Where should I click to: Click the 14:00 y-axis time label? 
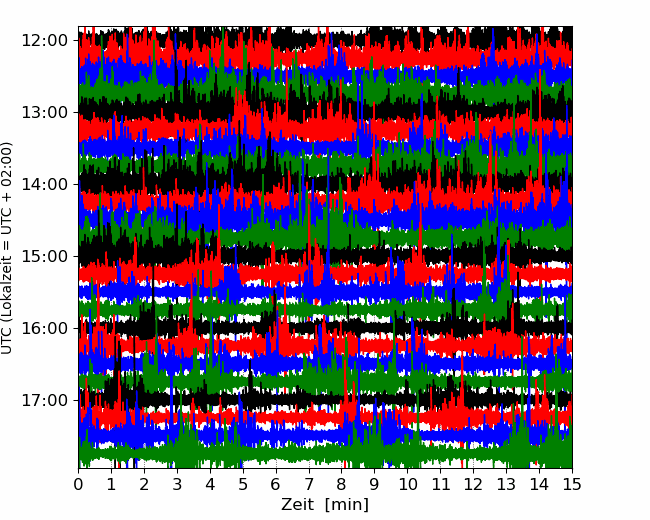pyautogui.click(x=44, y=185)
